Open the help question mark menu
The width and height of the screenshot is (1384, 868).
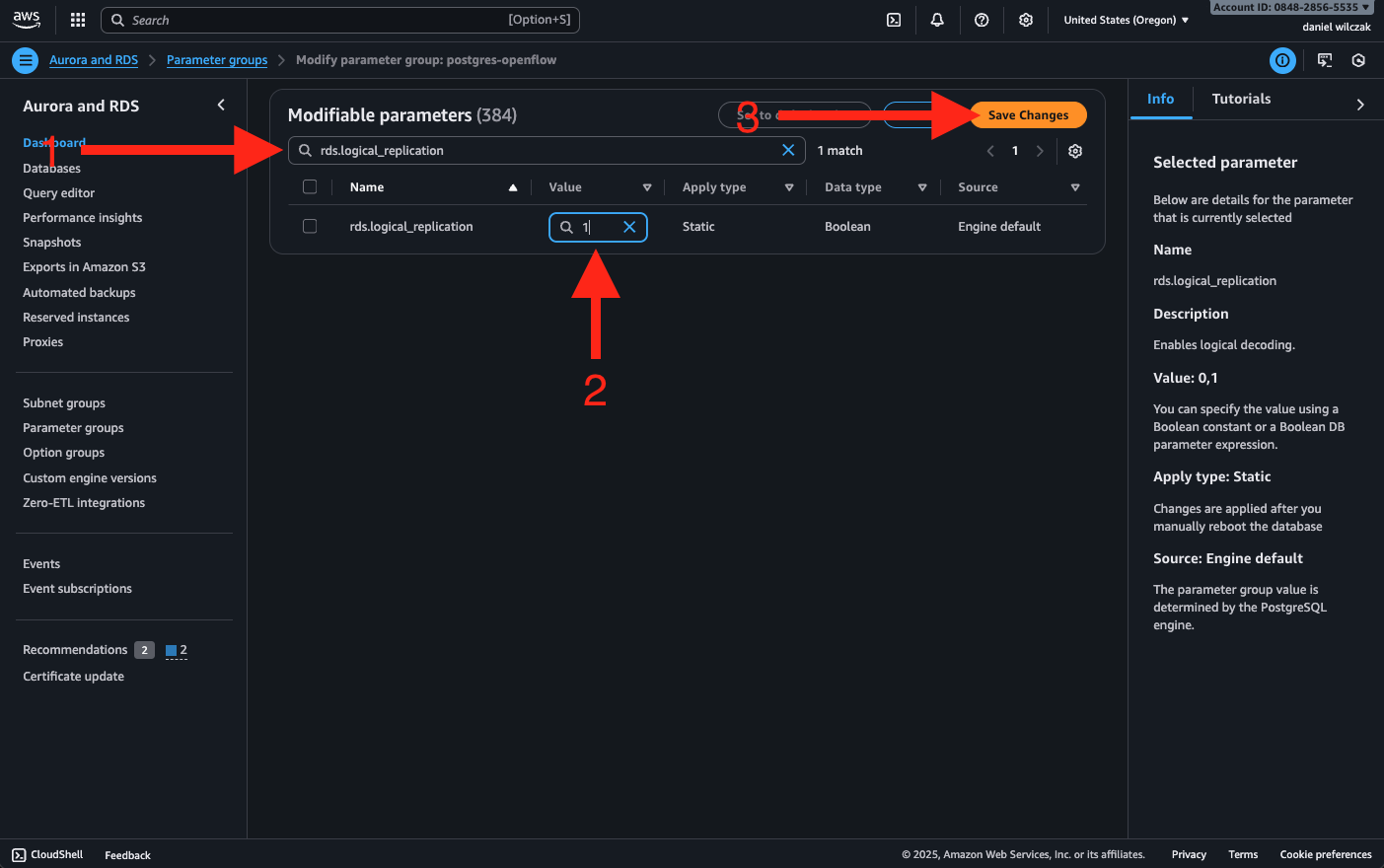point(982,20)
